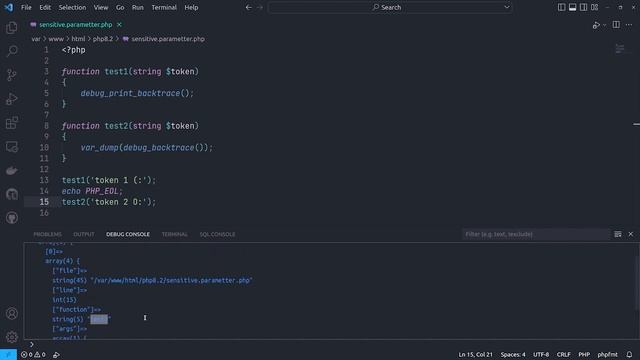Open the Go menu
The image size is (640, 360).
120,7
